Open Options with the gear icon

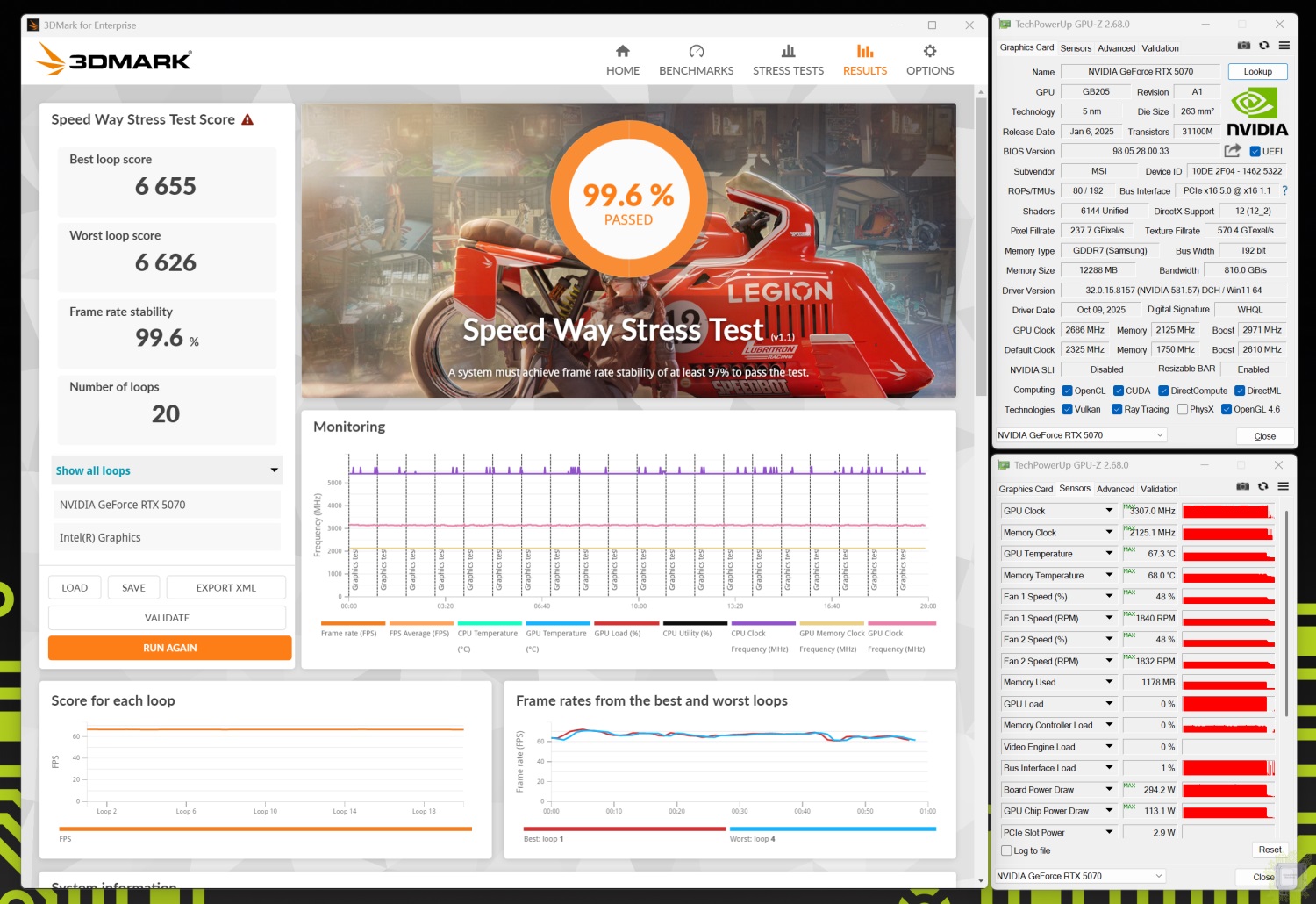[x=930, y=52]
